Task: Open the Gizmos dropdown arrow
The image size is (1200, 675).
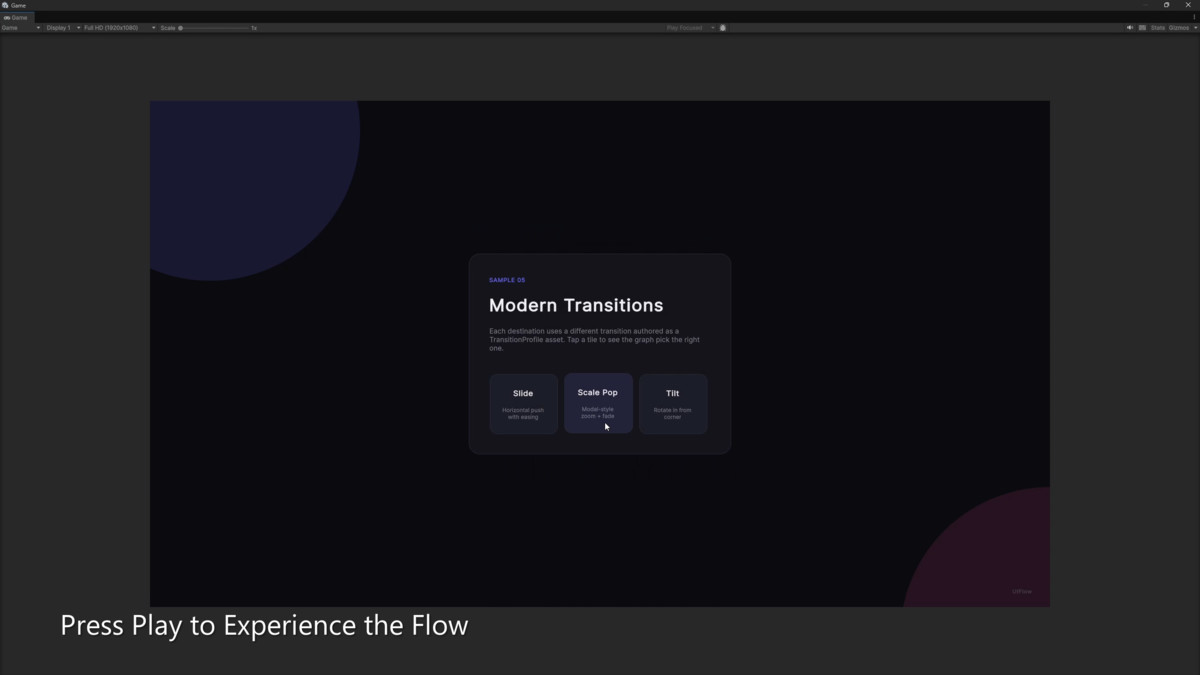Action: (x=1195, y=28)
